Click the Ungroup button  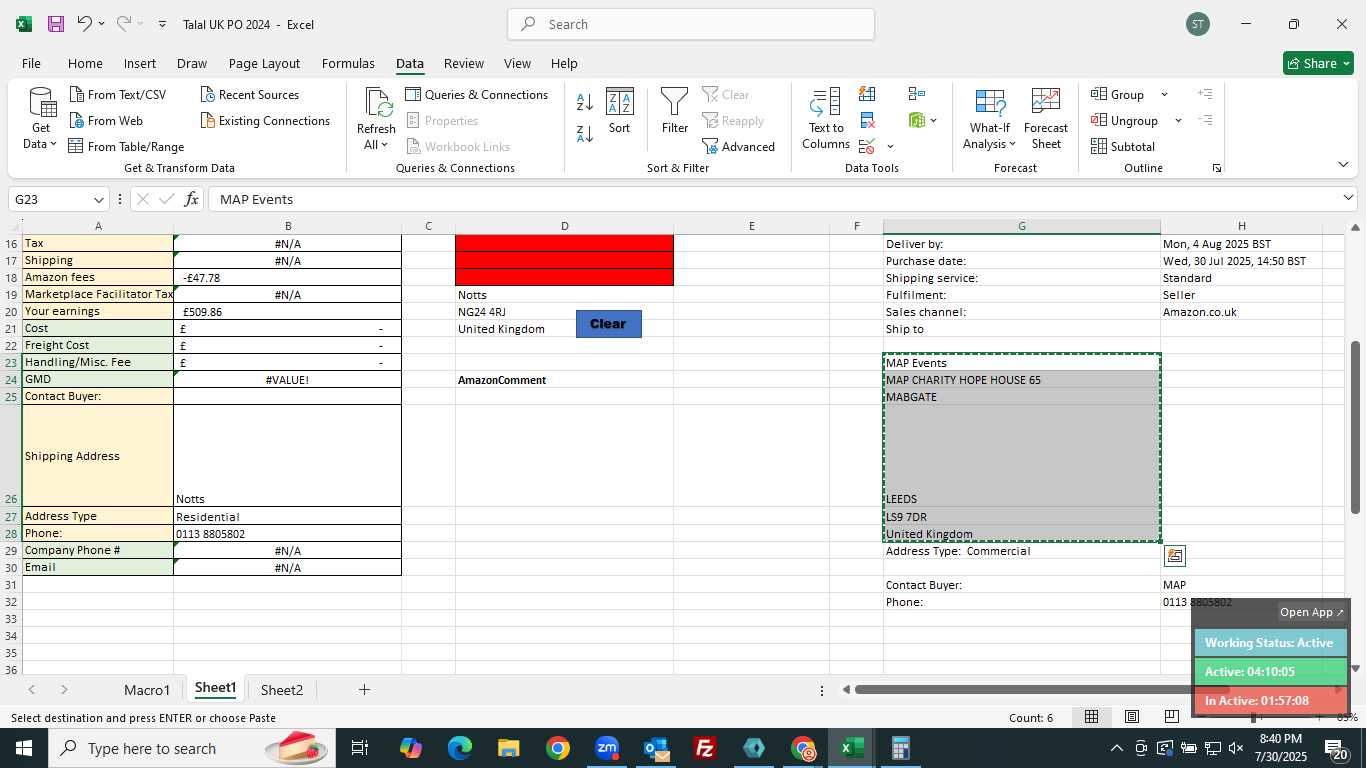[x=1125, y=120]
